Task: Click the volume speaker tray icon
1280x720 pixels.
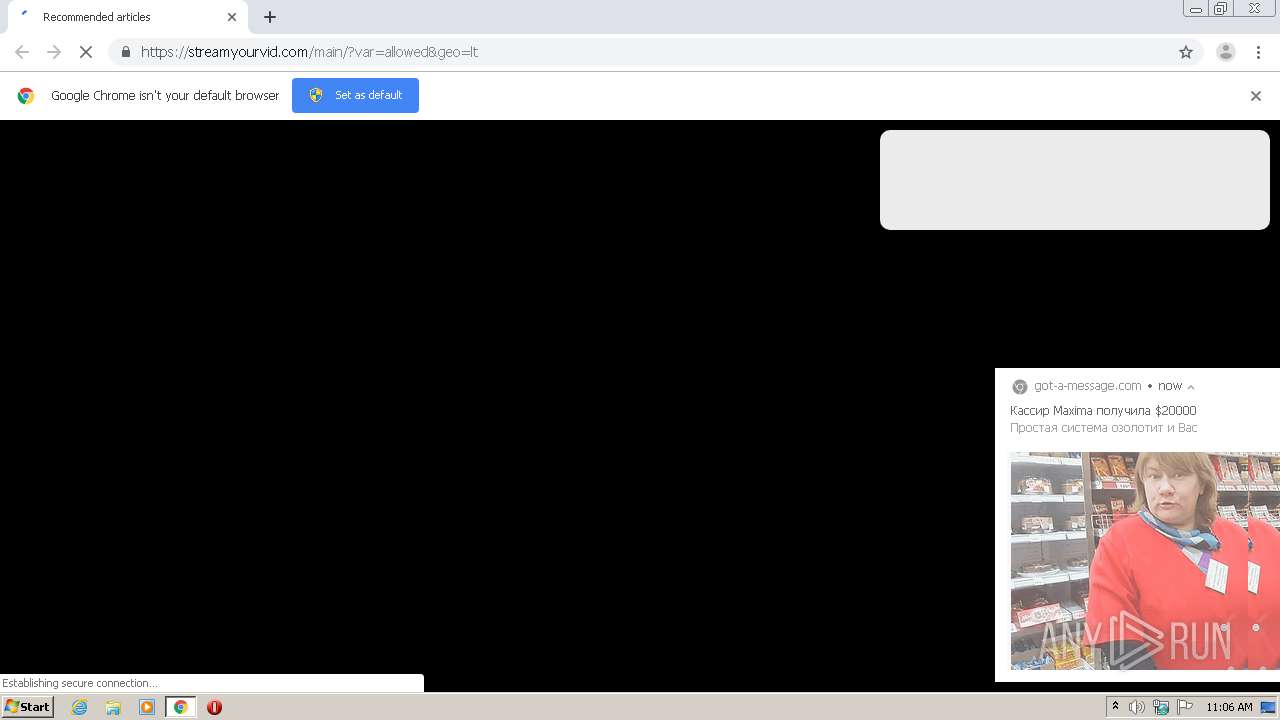Action: pyautogui.click(x=1137, y=707)
